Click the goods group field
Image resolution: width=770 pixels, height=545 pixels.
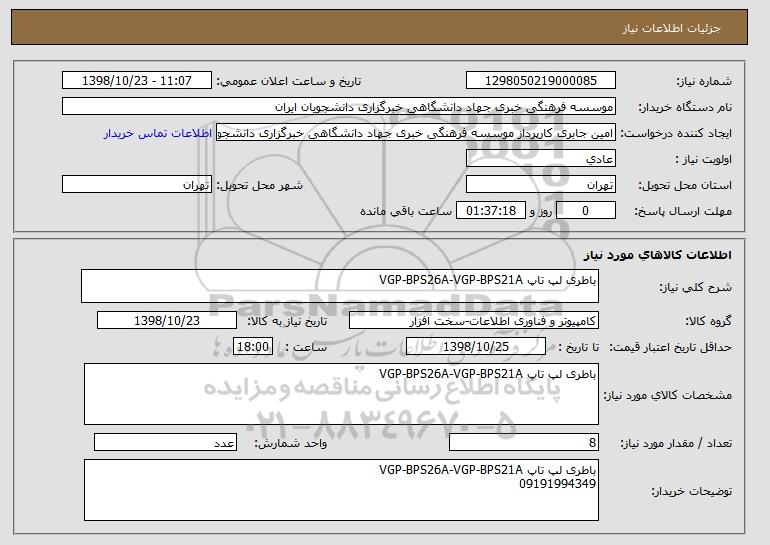click(474, 321)
